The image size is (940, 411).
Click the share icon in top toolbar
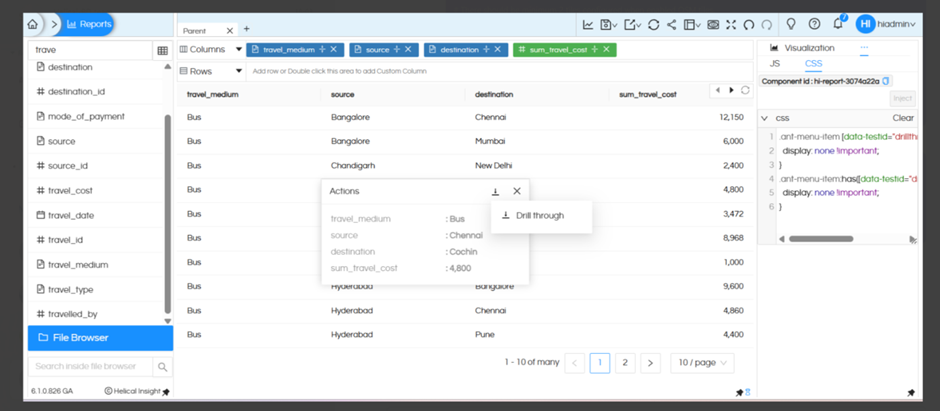point(672,25)
